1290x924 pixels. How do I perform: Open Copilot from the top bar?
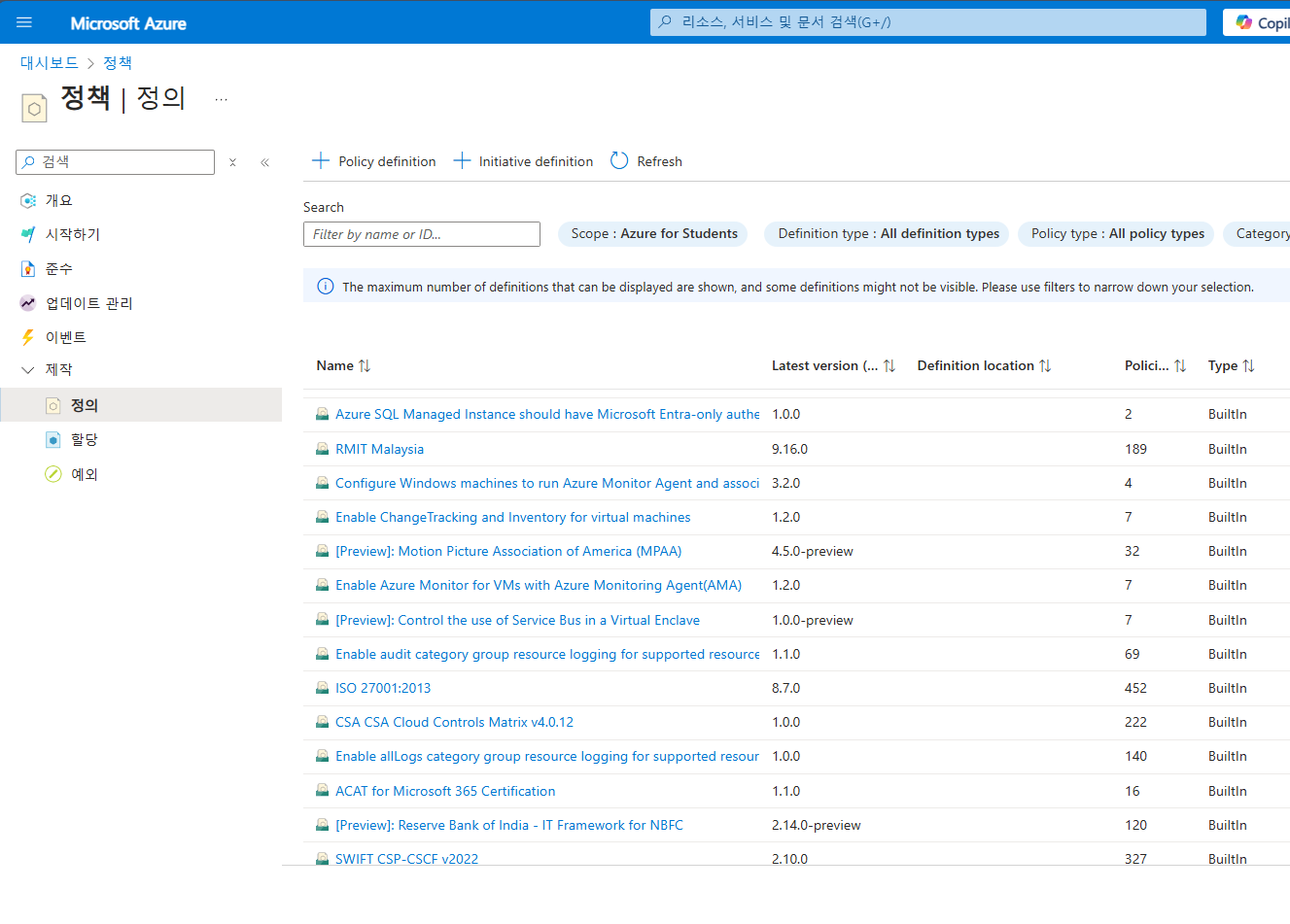point(1258,22)
